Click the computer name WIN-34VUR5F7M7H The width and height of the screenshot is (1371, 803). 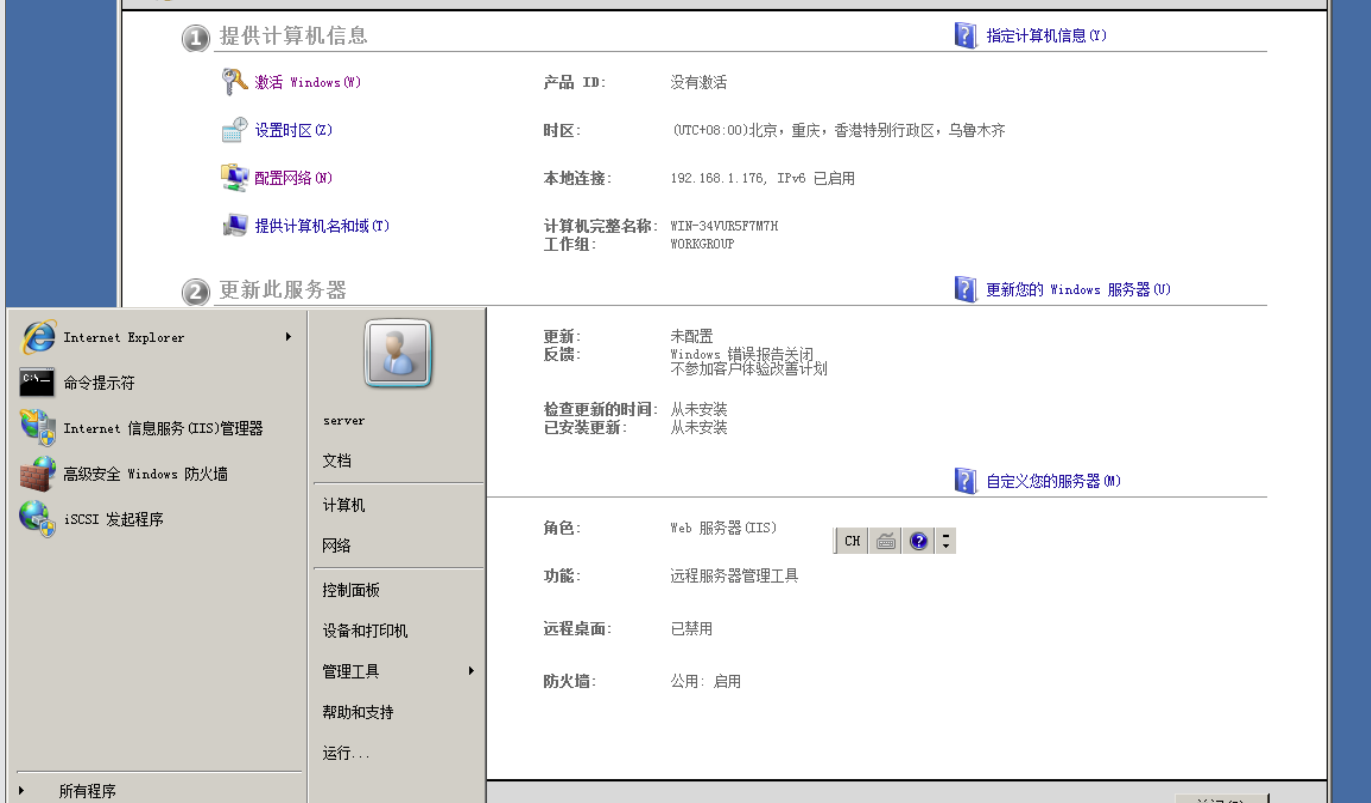point(724,226)
